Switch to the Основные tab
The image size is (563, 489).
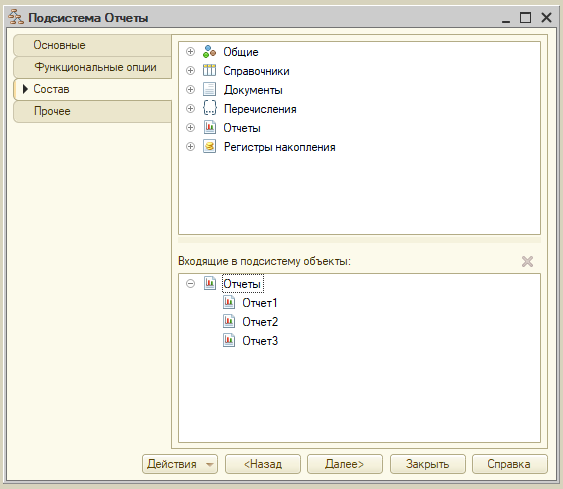(92, 45)
